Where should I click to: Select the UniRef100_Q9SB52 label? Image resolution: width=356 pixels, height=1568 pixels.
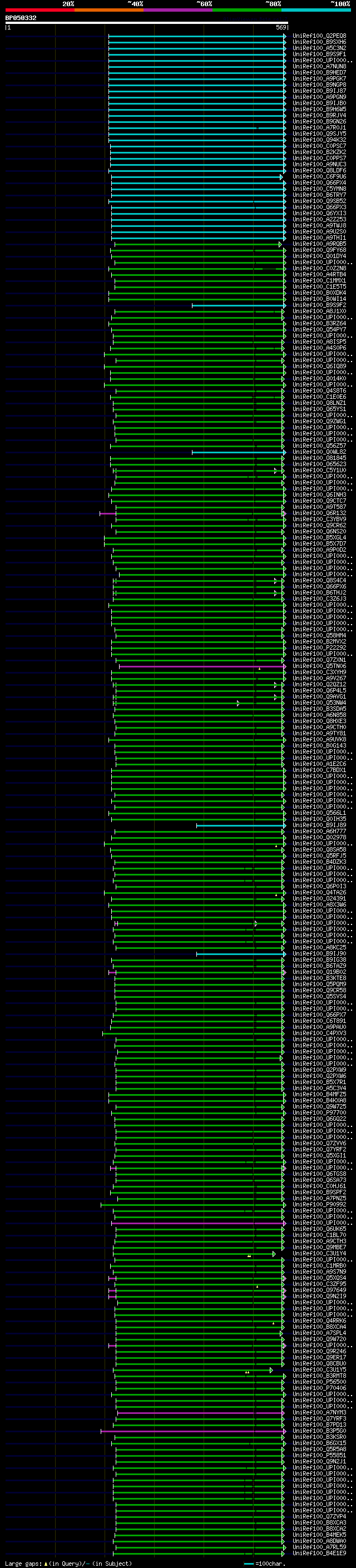319,201
